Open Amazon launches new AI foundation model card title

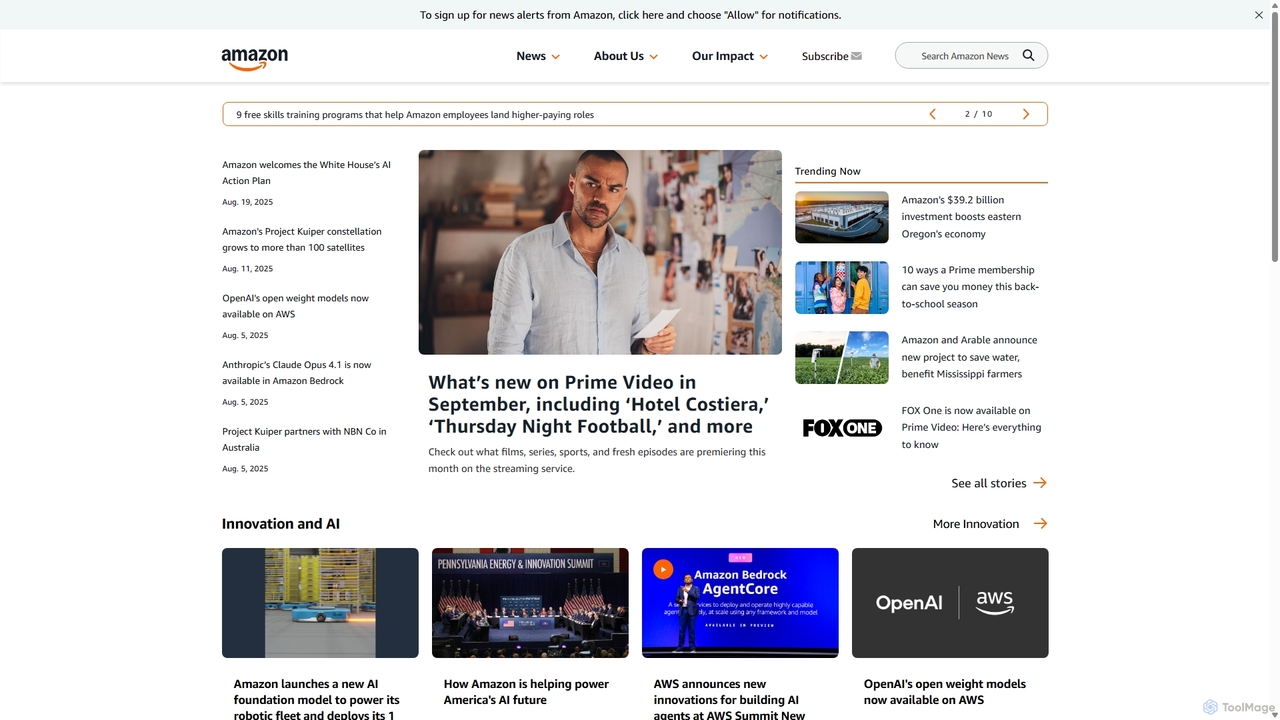pos(317,699)
